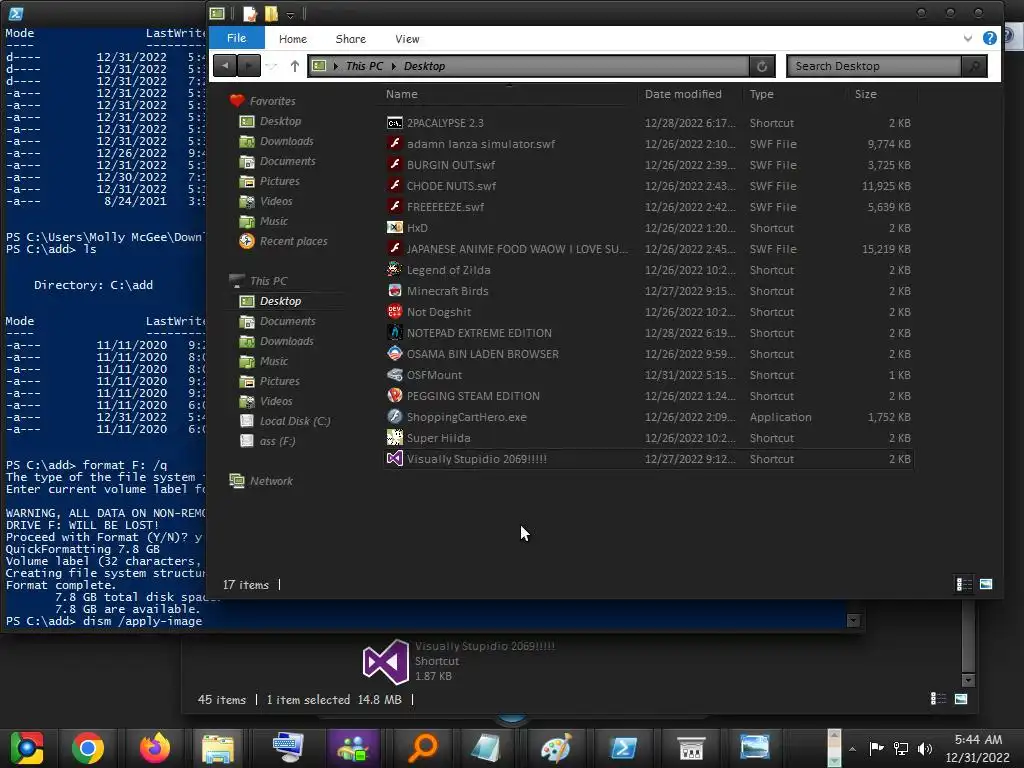Open Recent places in Favorites
This screenshot has height=768, width=1024.
pos(293,241)
